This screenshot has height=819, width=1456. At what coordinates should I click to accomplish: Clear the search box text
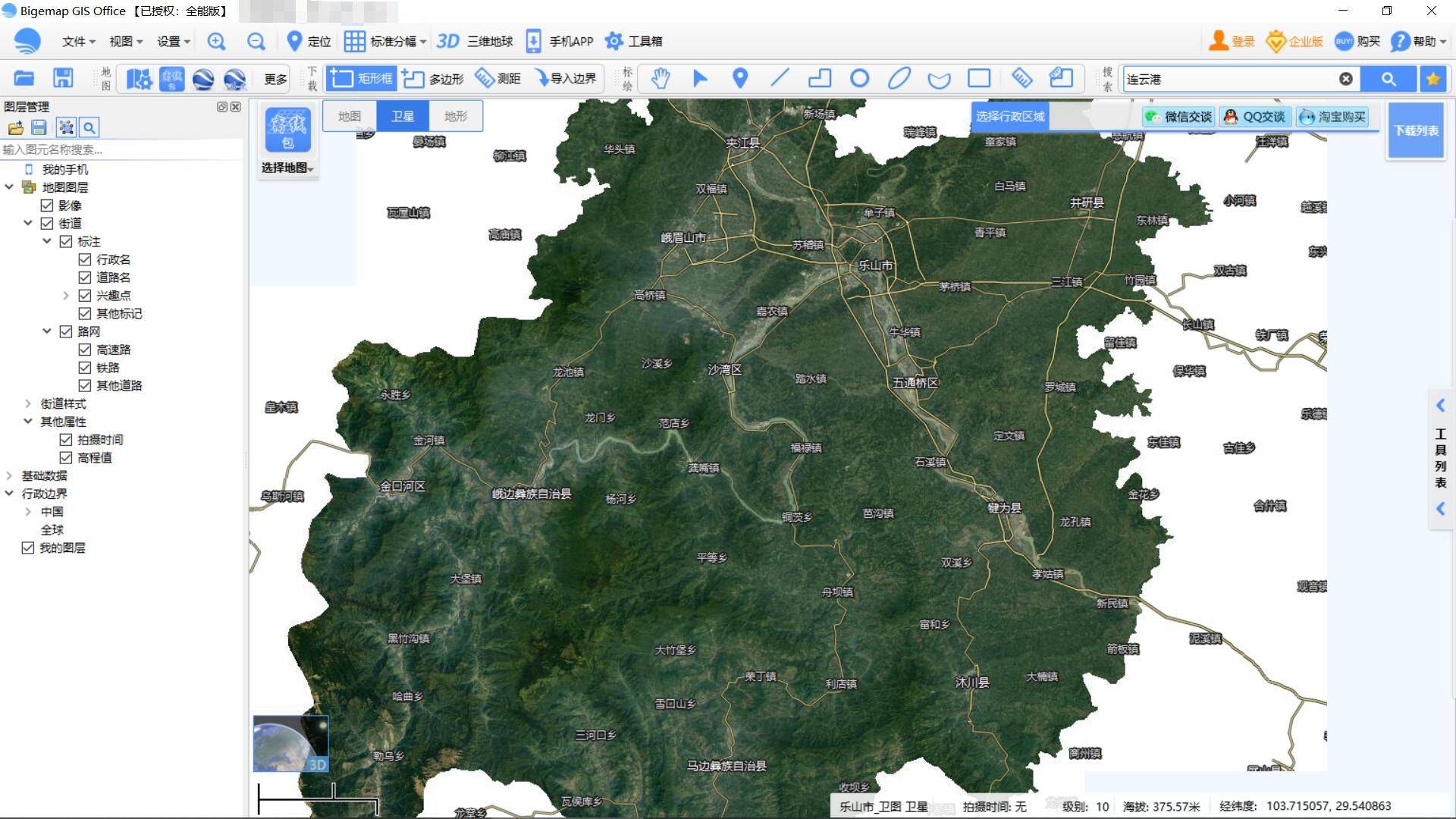coord(1345,79)
